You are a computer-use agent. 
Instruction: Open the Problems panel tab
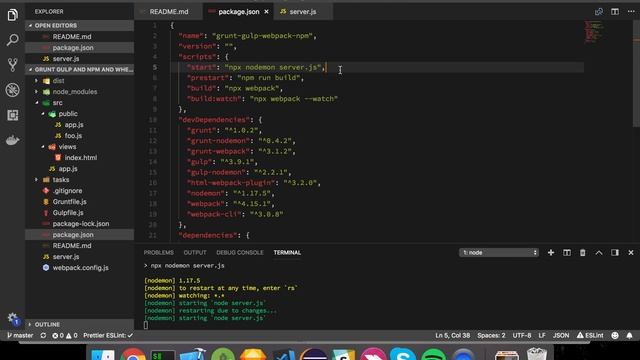[158, 253]
